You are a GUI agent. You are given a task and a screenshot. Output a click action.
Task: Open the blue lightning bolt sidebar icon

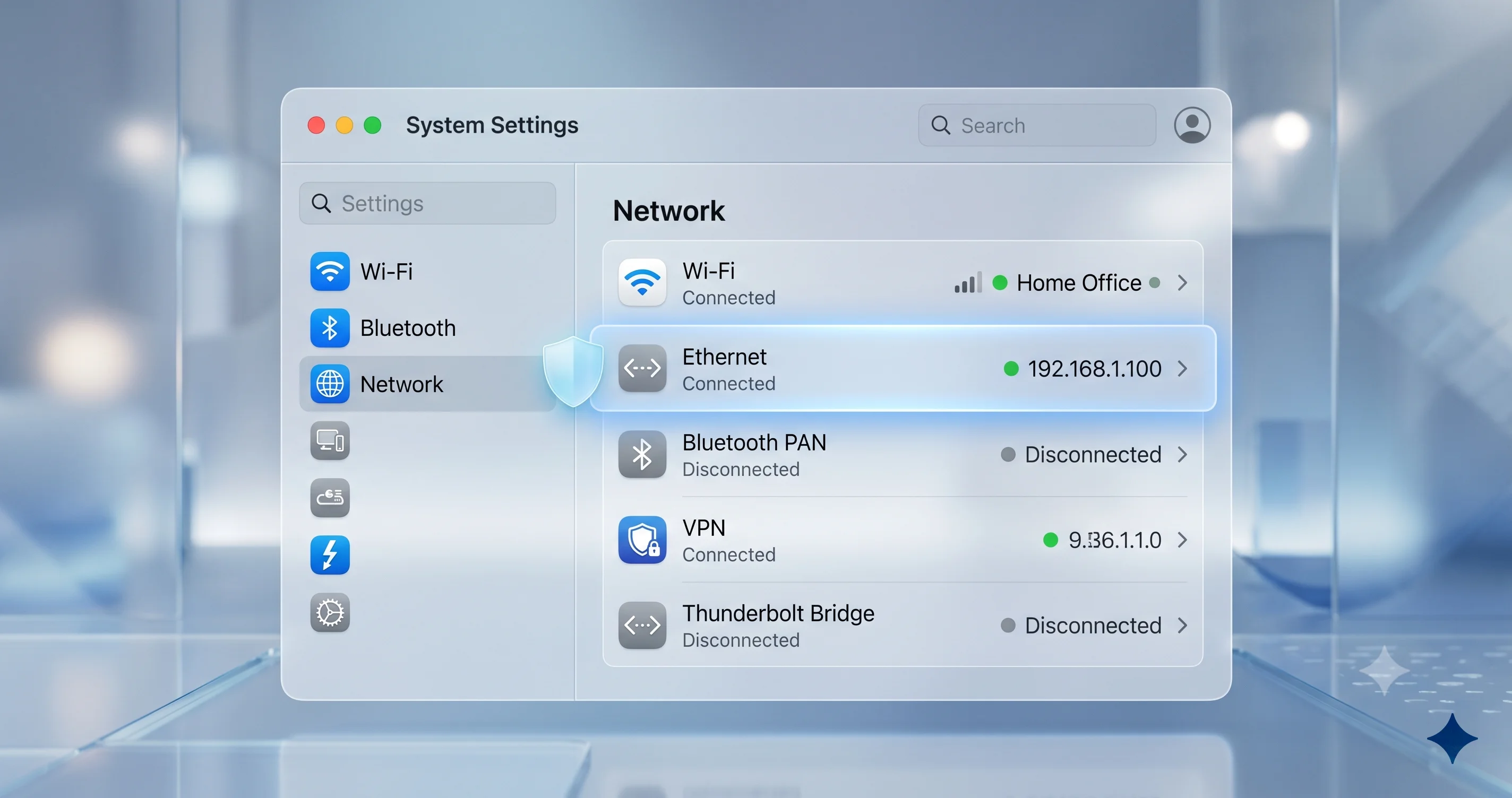330,554
